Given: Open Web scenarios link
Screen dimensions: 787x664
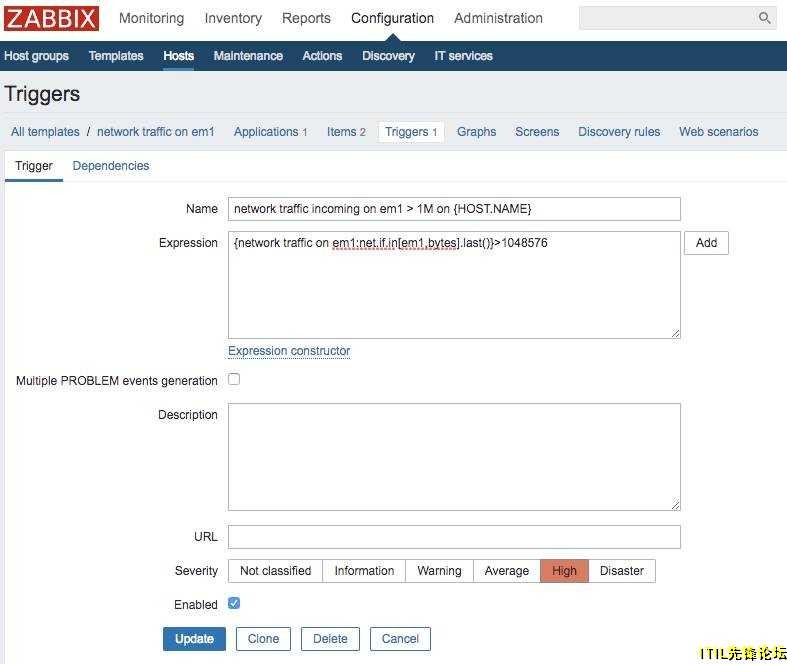Looking at the screenshot, I should (x=718, y=131).
